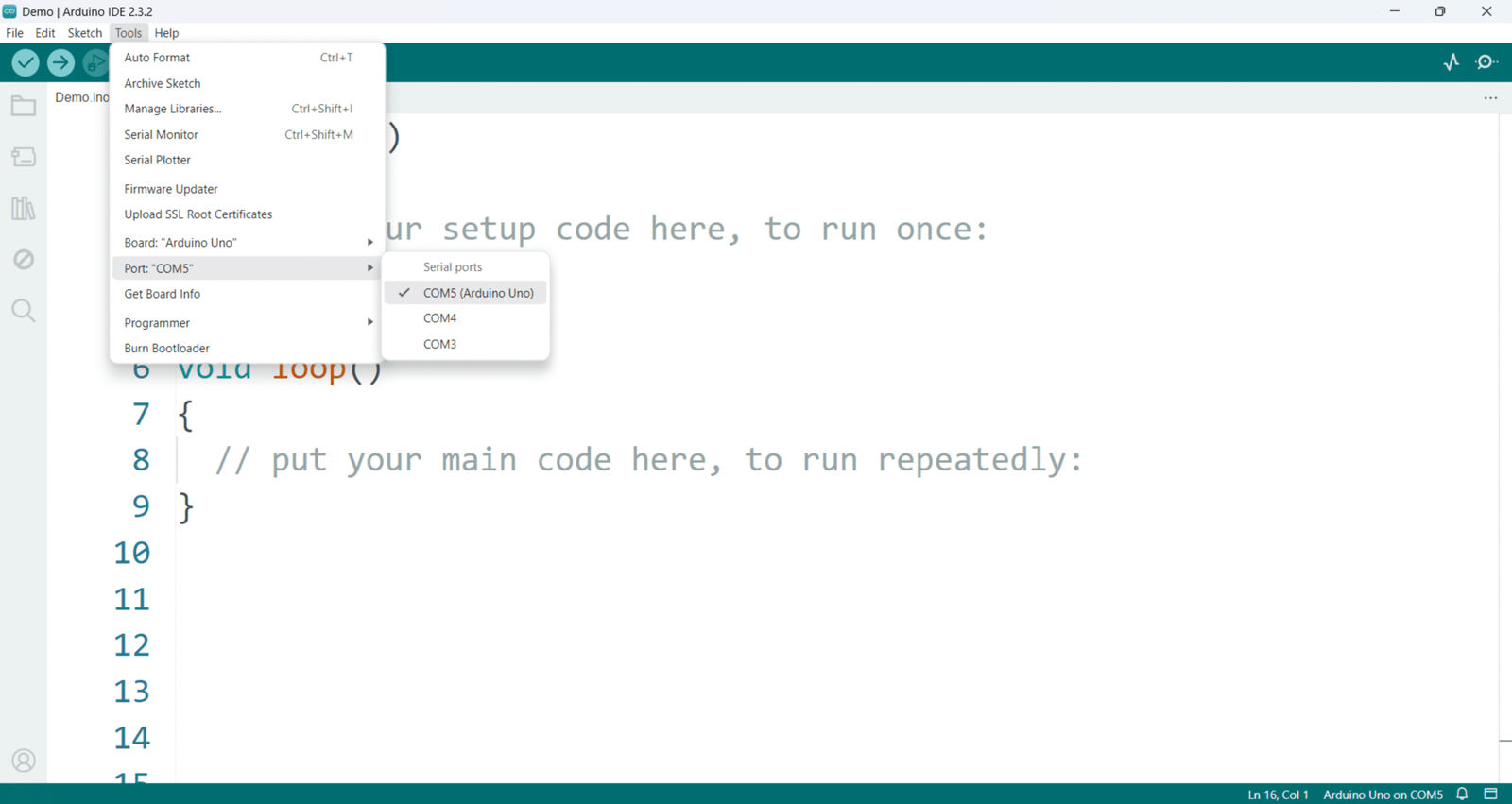The width and height of the screenshot is (1512, 804).
Task: Restore down the Arduino IDE window
Action: point(1440,11)
